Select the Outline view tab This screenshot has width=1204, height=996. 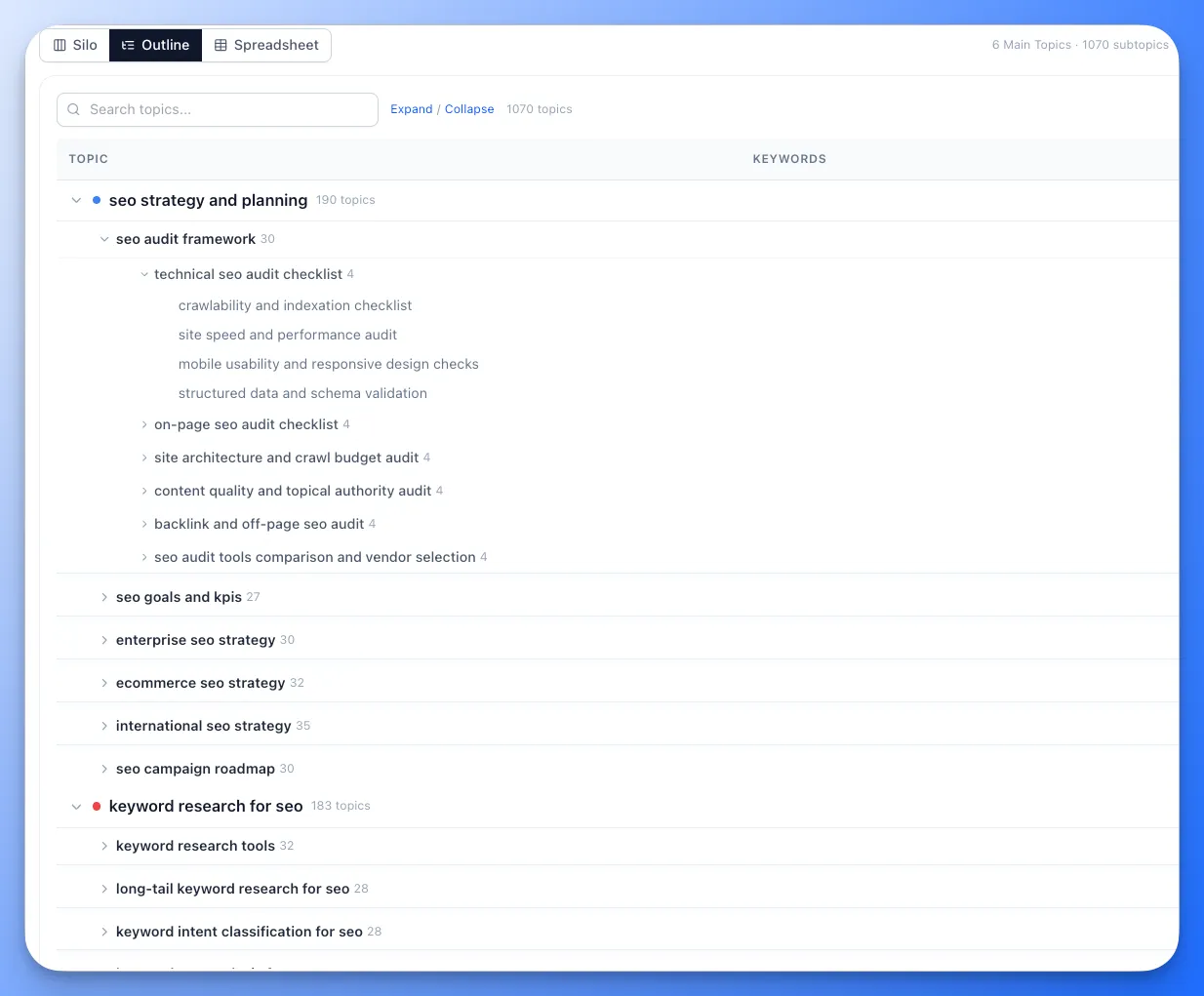[155, 45]
